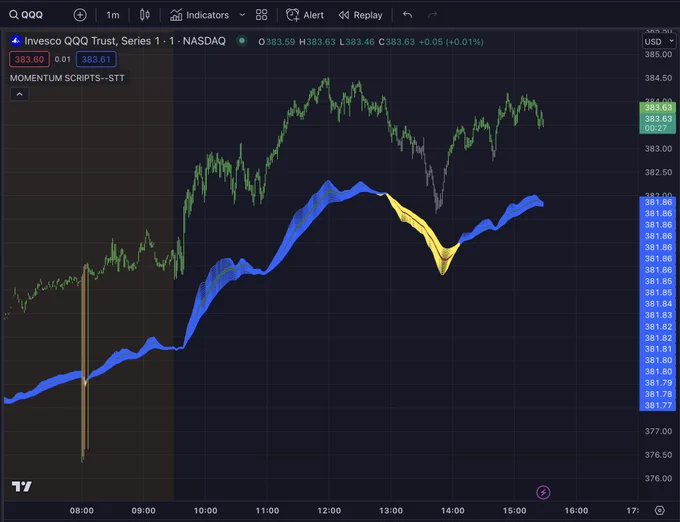Click the 09:00 time axis label
The image size is (680, 522).
[x=144, y=511]
